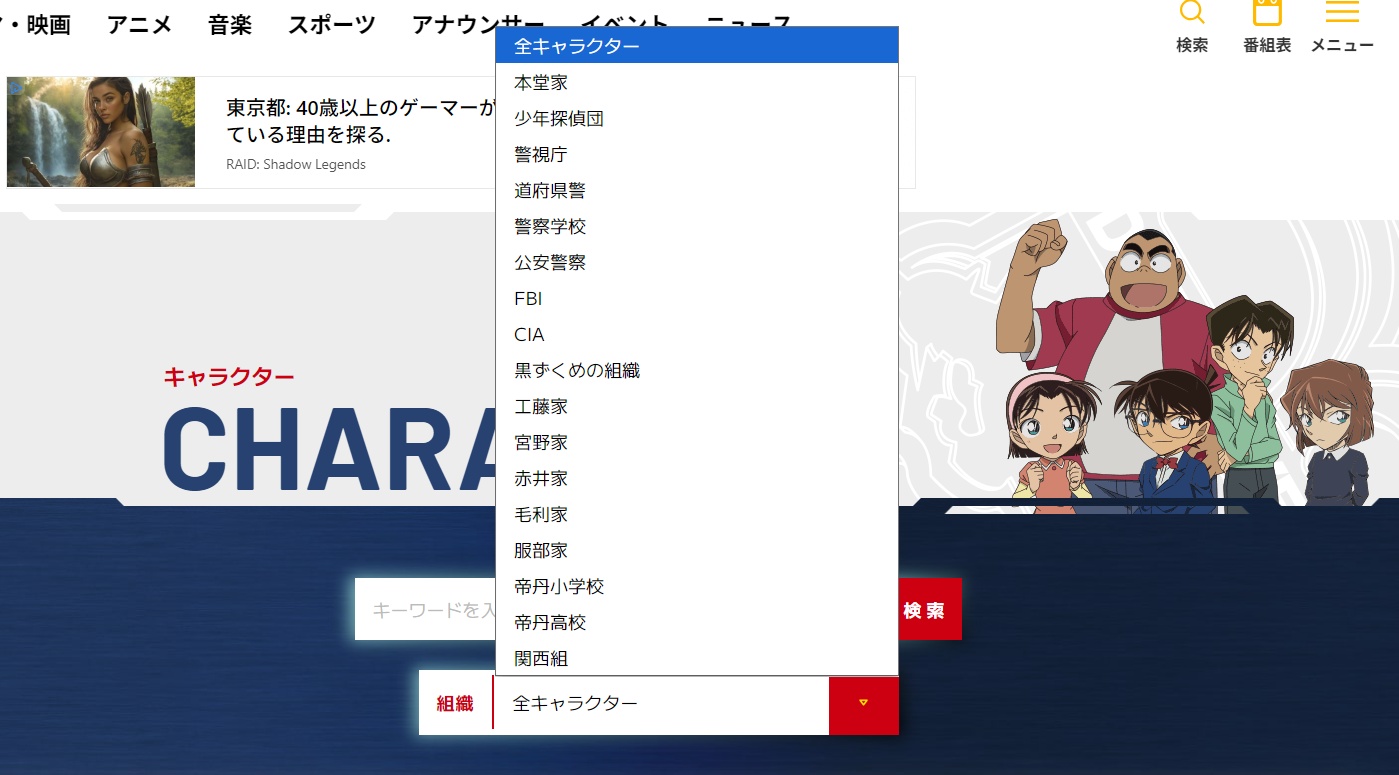Open the RAID: Shadow Legends ad thumbnail

(101, 132)
